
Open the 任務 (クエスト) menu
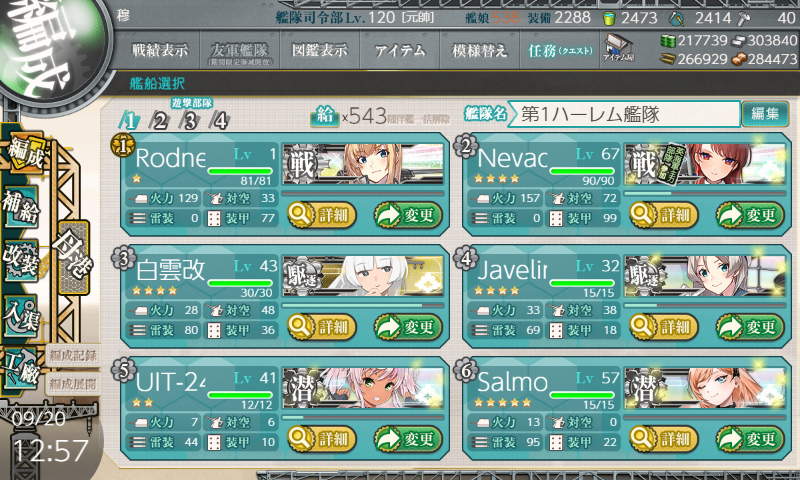pos(560,50)
